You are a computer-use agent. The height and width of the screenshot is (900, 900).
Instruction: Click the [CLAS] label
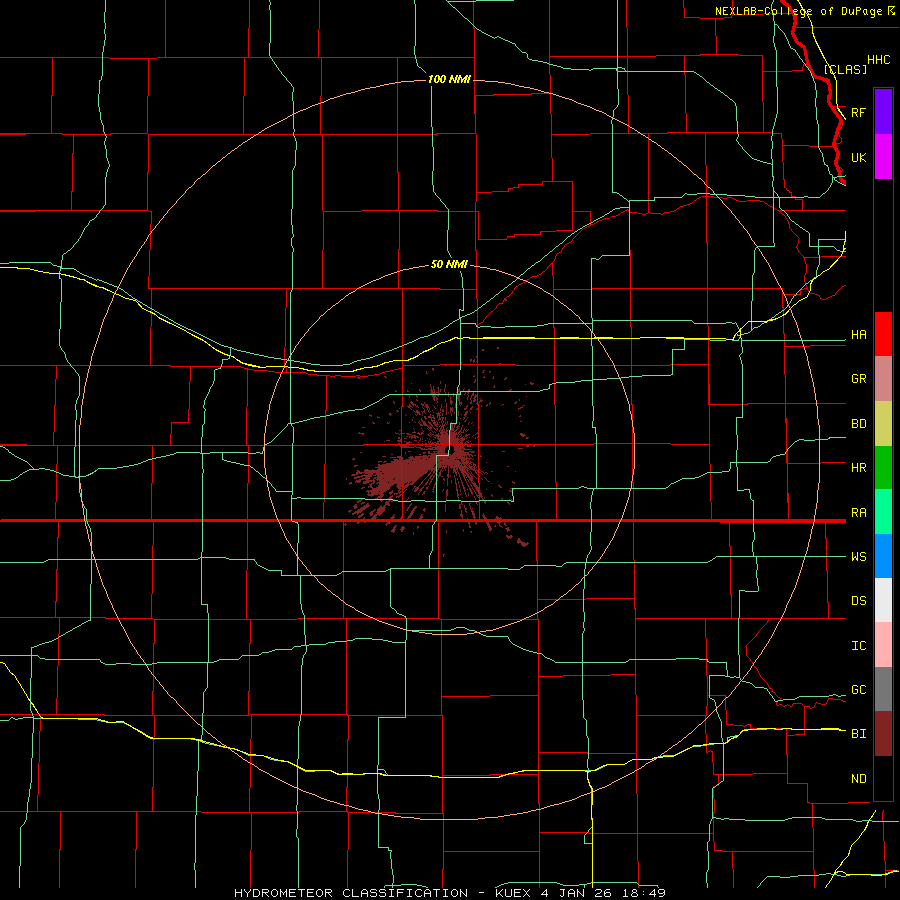[x=845, y=69]
